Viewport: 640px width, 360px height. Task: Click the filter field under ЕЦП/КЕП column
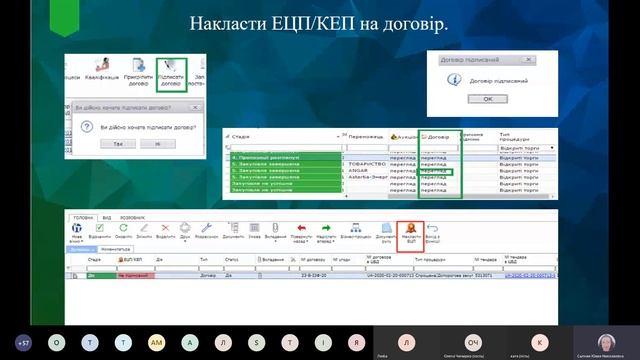pos(136,268)
